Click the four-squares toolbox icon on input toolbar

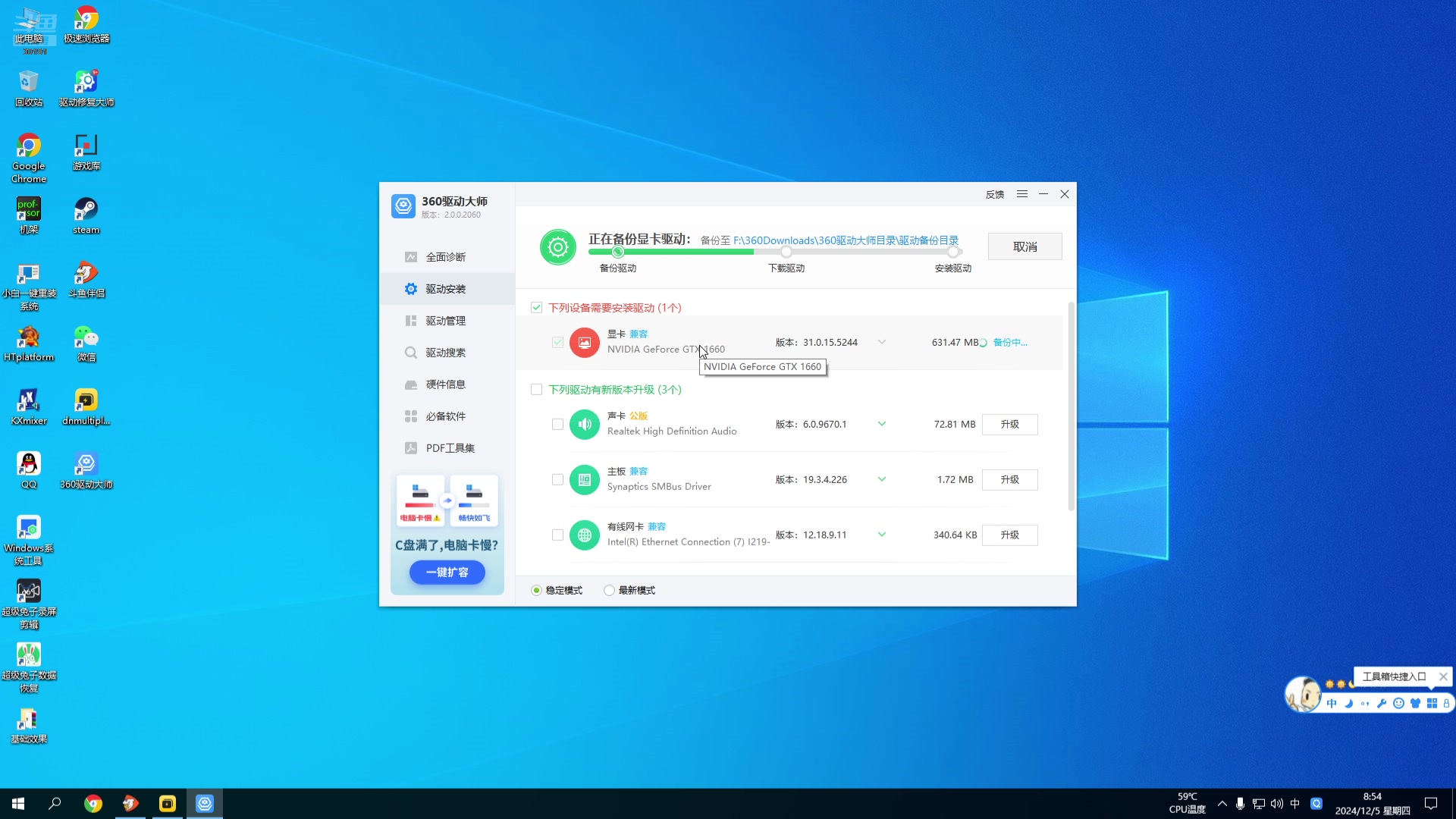coord(1432,703)
